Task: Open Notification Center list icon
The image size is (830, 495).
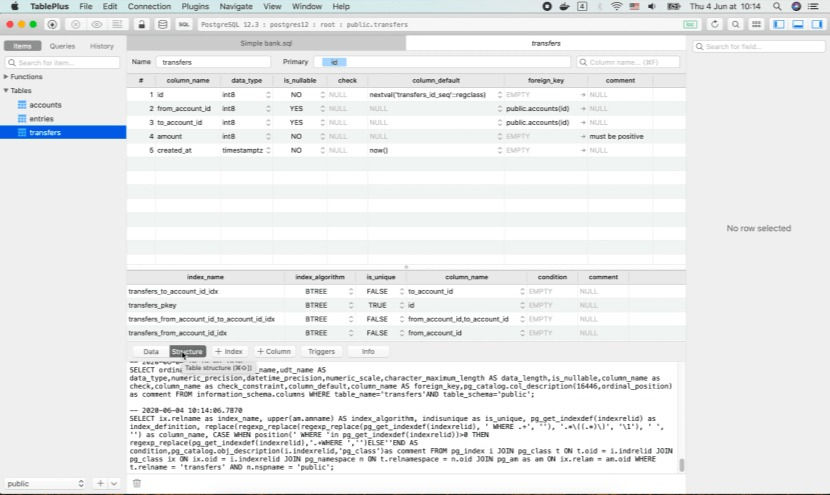Action: pyautogui.click(x=814, y=6)
